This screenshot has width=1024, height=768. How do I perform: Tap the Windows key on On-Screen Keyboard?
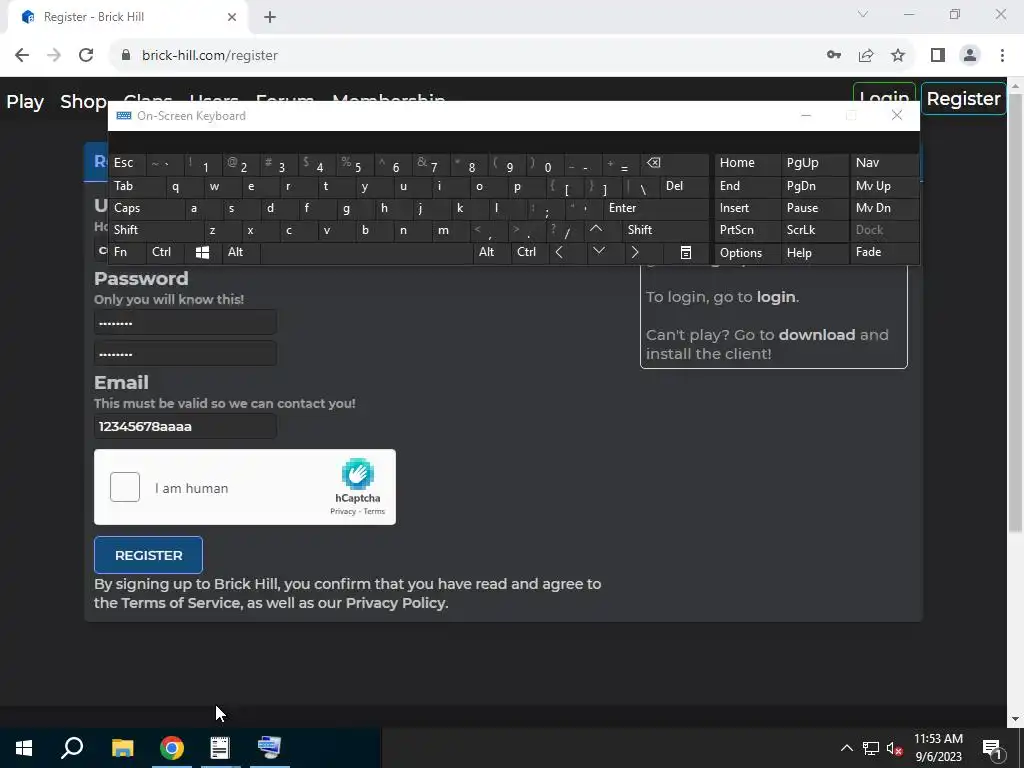[202, 252]
